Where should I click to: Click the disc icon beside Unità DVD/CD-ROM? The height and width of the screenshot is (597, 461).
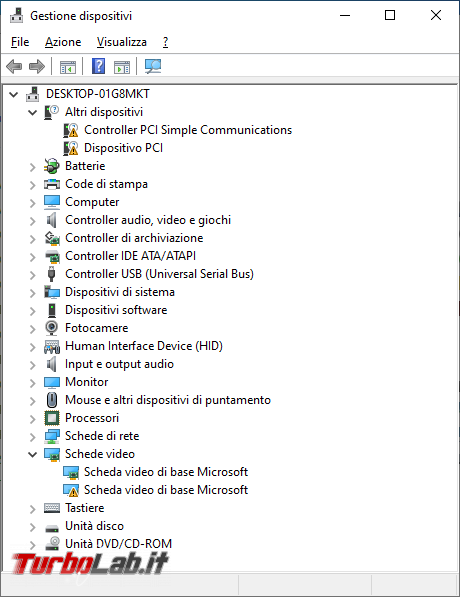52,544
